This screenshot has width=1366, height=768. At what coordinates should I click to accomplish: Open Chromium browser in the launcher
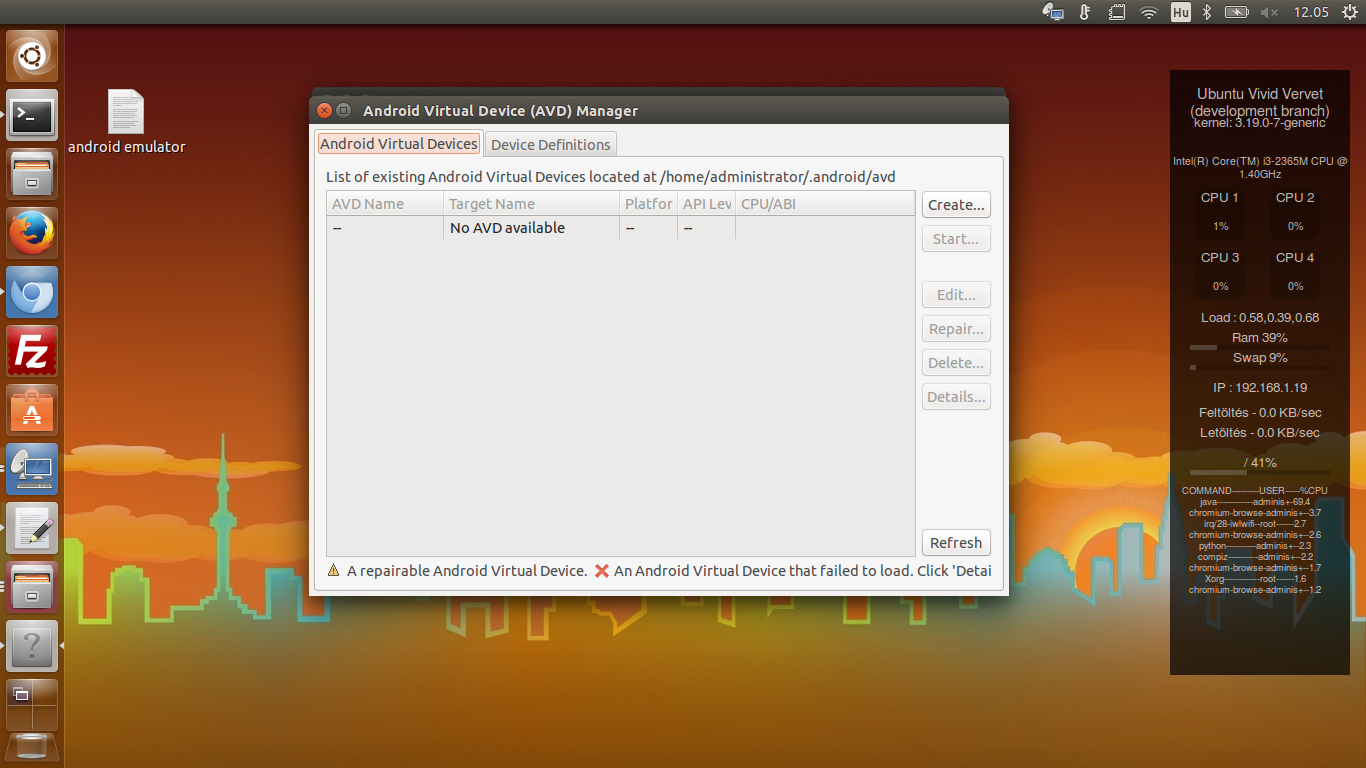33,292
